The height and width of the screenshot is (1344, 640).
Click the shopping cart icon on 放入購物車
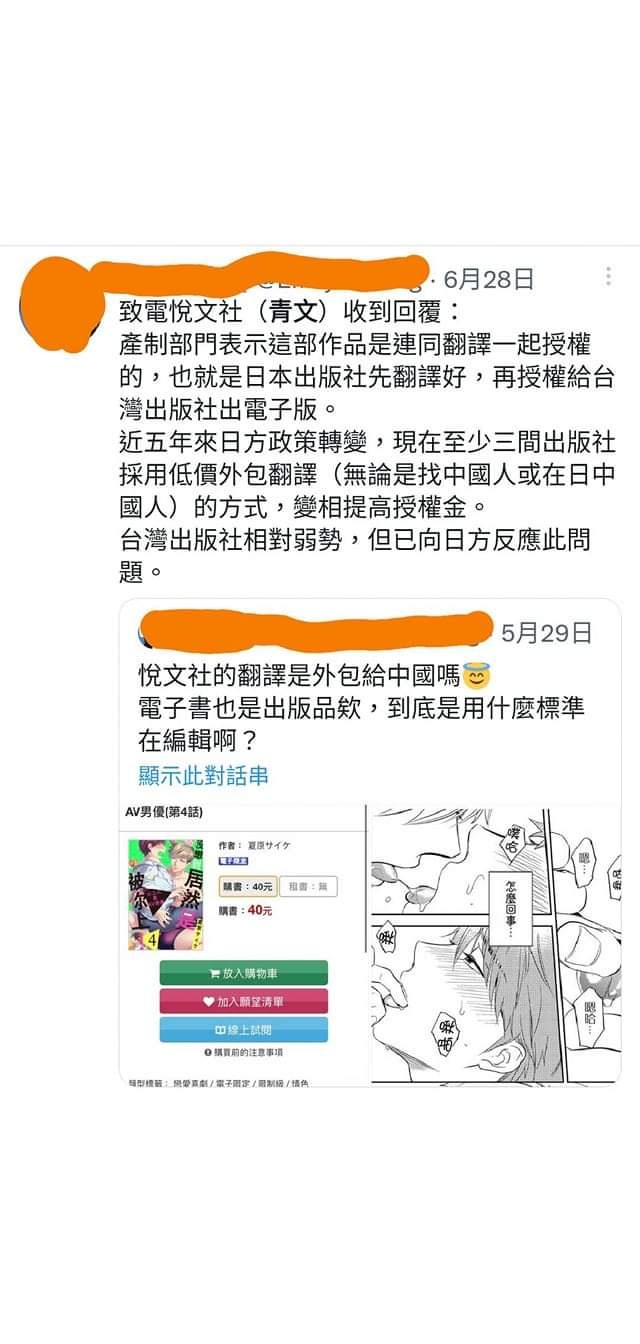(214, 972)
